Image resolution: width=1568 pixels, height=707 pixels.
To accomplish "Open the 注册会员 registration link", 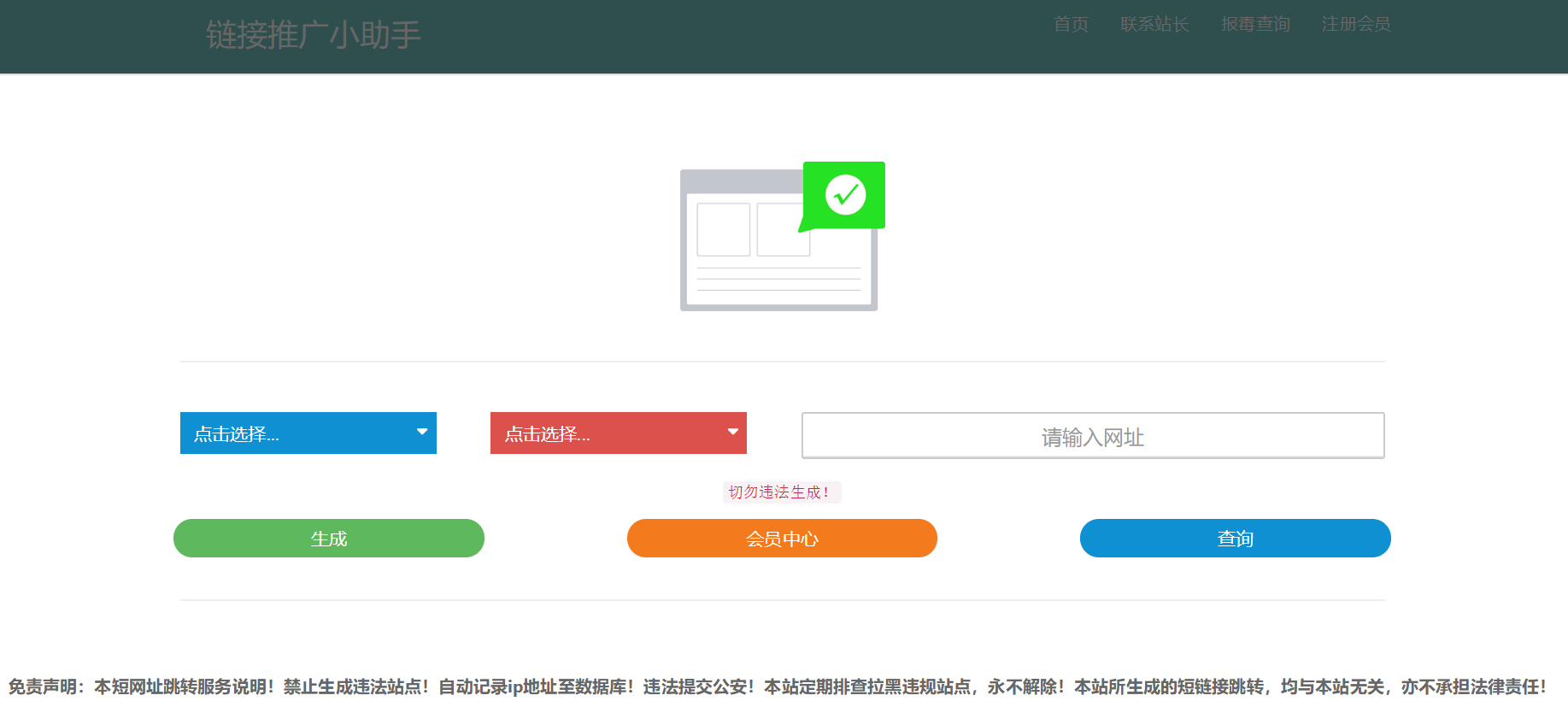I will [x=1355, y=24].
